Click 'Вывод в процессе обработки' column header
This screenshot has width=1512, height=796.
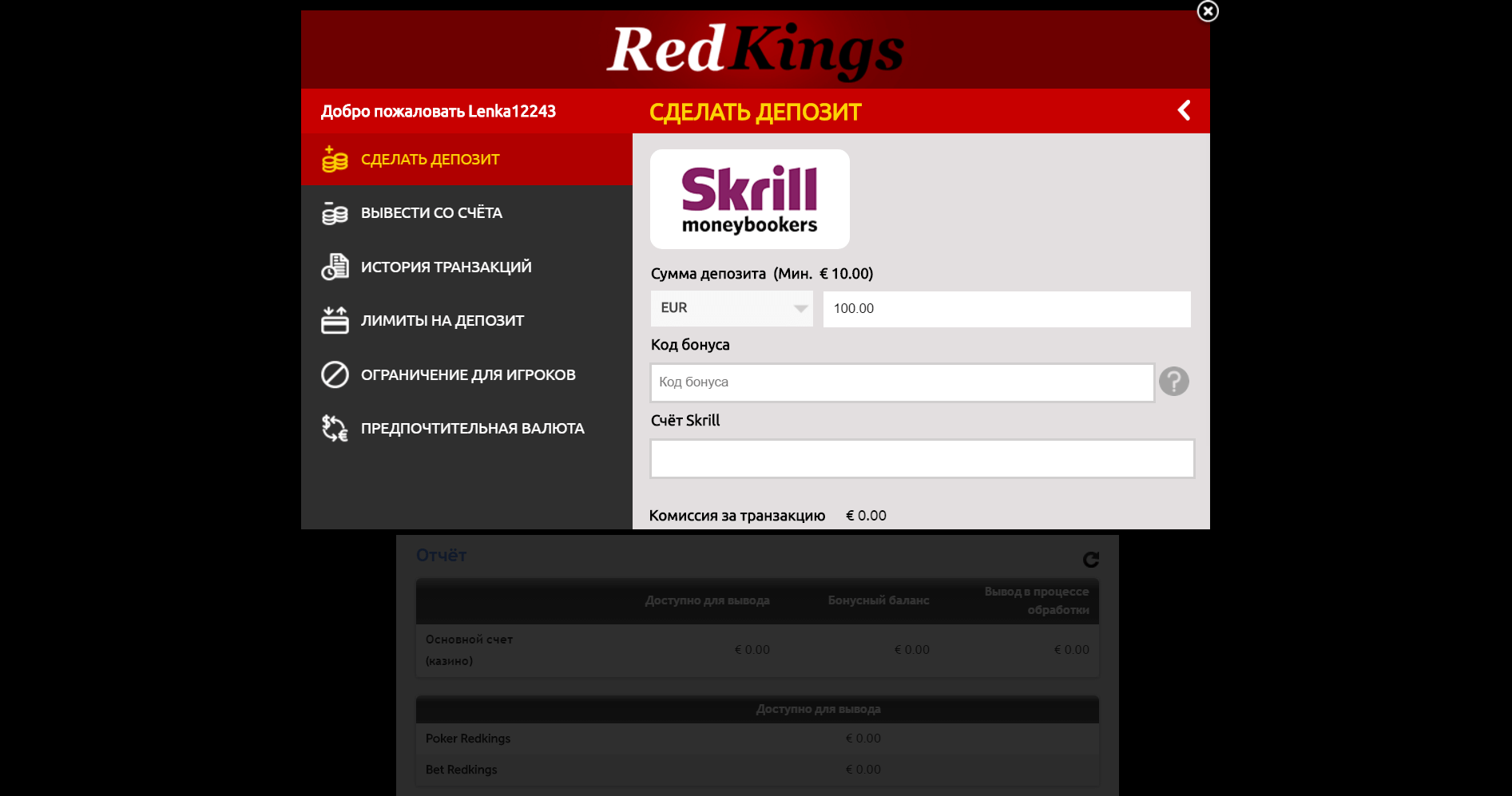[1037, 600]
